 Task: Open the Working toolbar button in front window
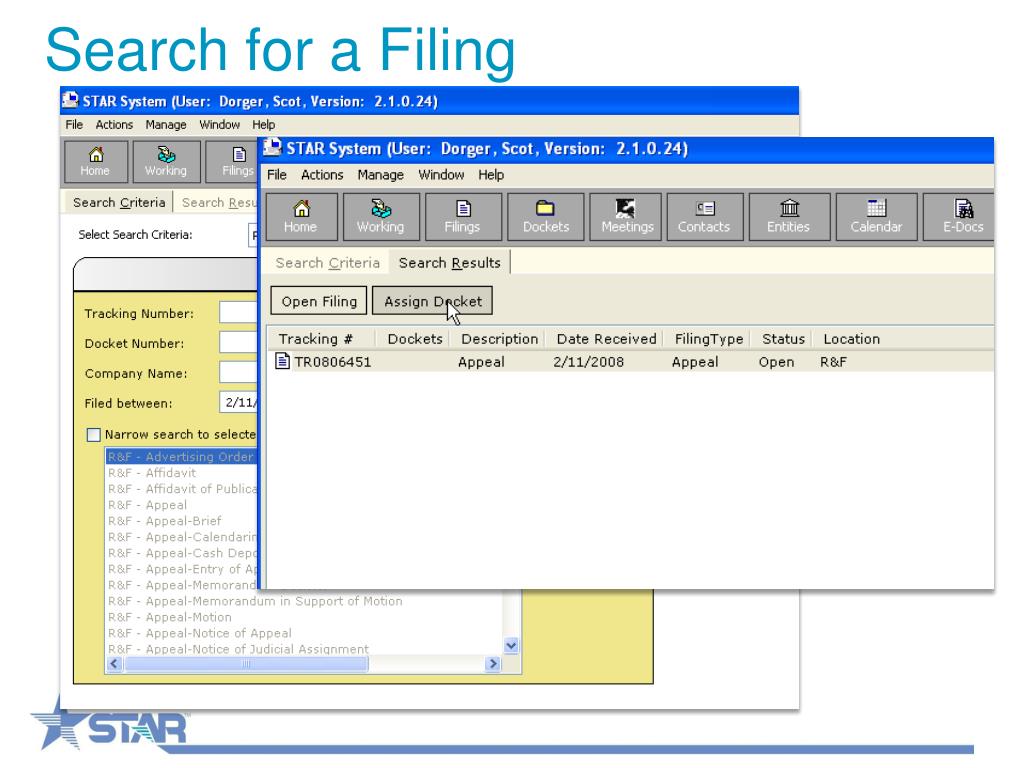coord(380,217)
